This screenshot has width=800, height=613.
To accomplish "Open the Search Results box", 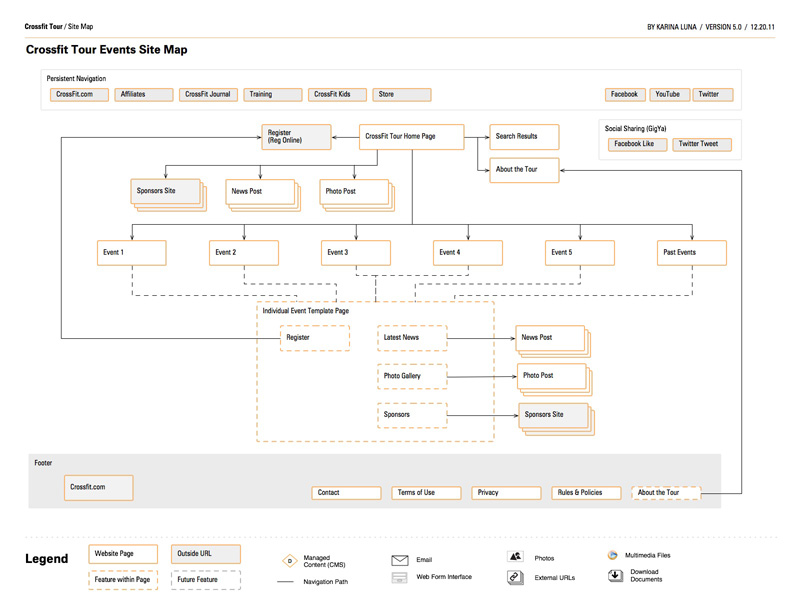I will (x=524, y=137).
